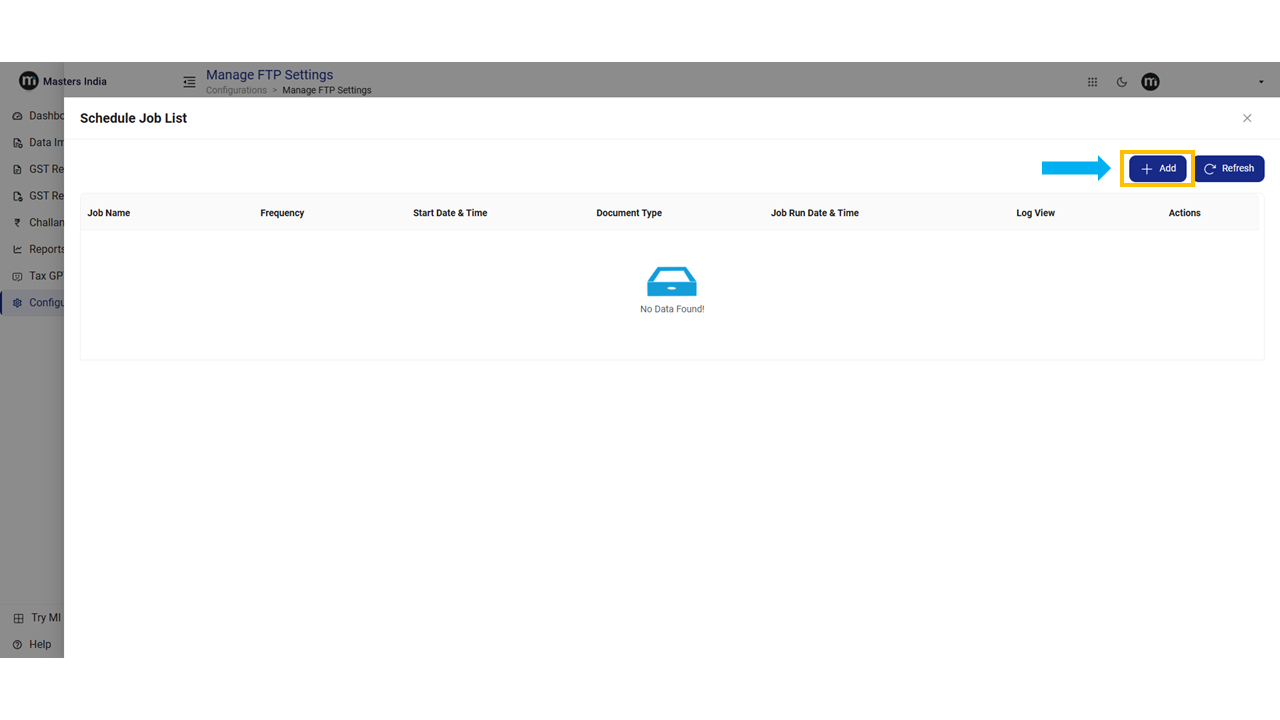This screenshot has height=720, width=1280.
Task: Open the apps grid icon in header
Action: 1092,82
